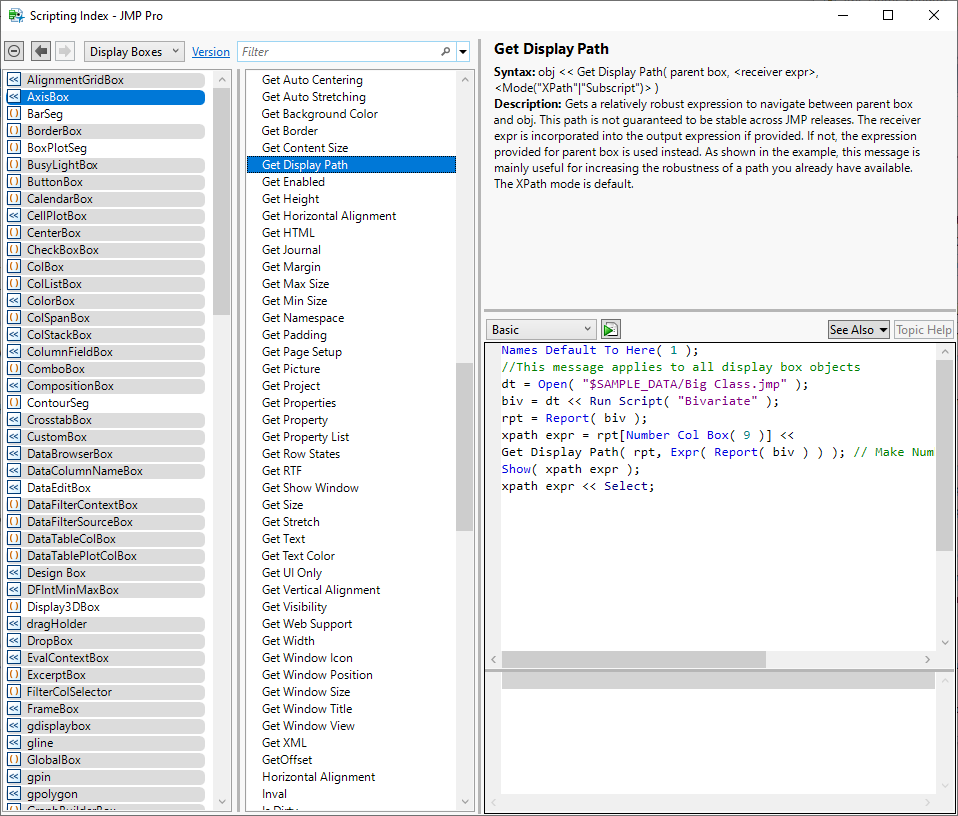Expand the See Also dropdown
The height and width of the screenshot is (816, 958).
tap(858, 330)
